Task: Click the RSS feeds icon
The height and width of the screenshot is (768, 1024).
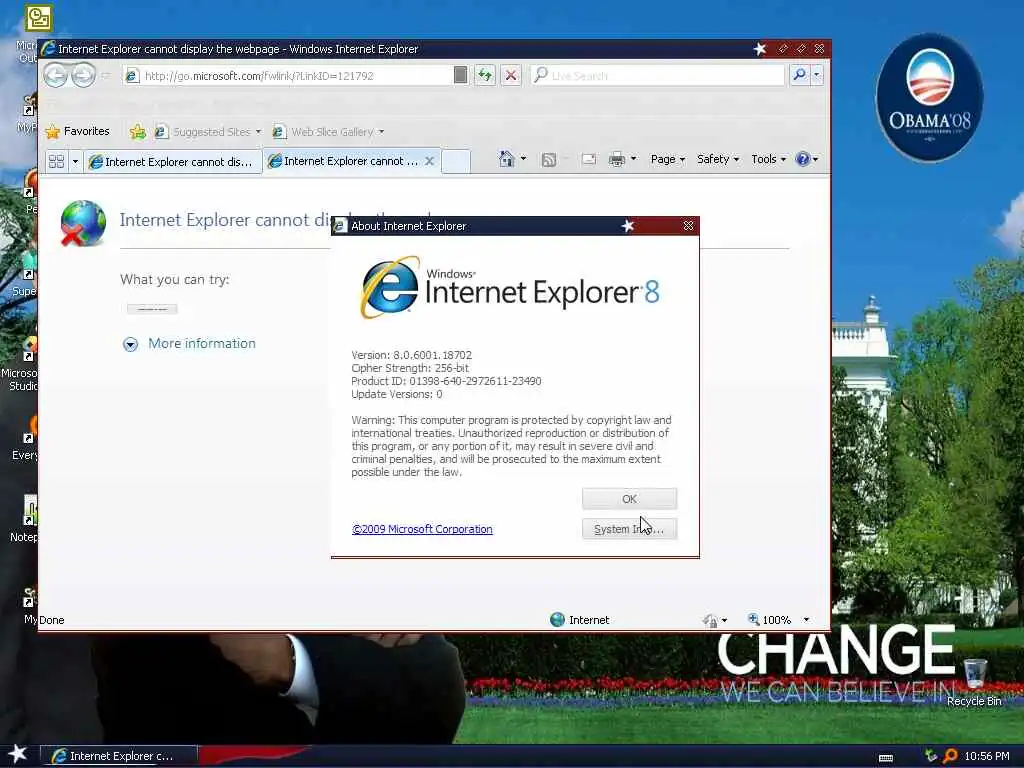Action: pos(549,159)
